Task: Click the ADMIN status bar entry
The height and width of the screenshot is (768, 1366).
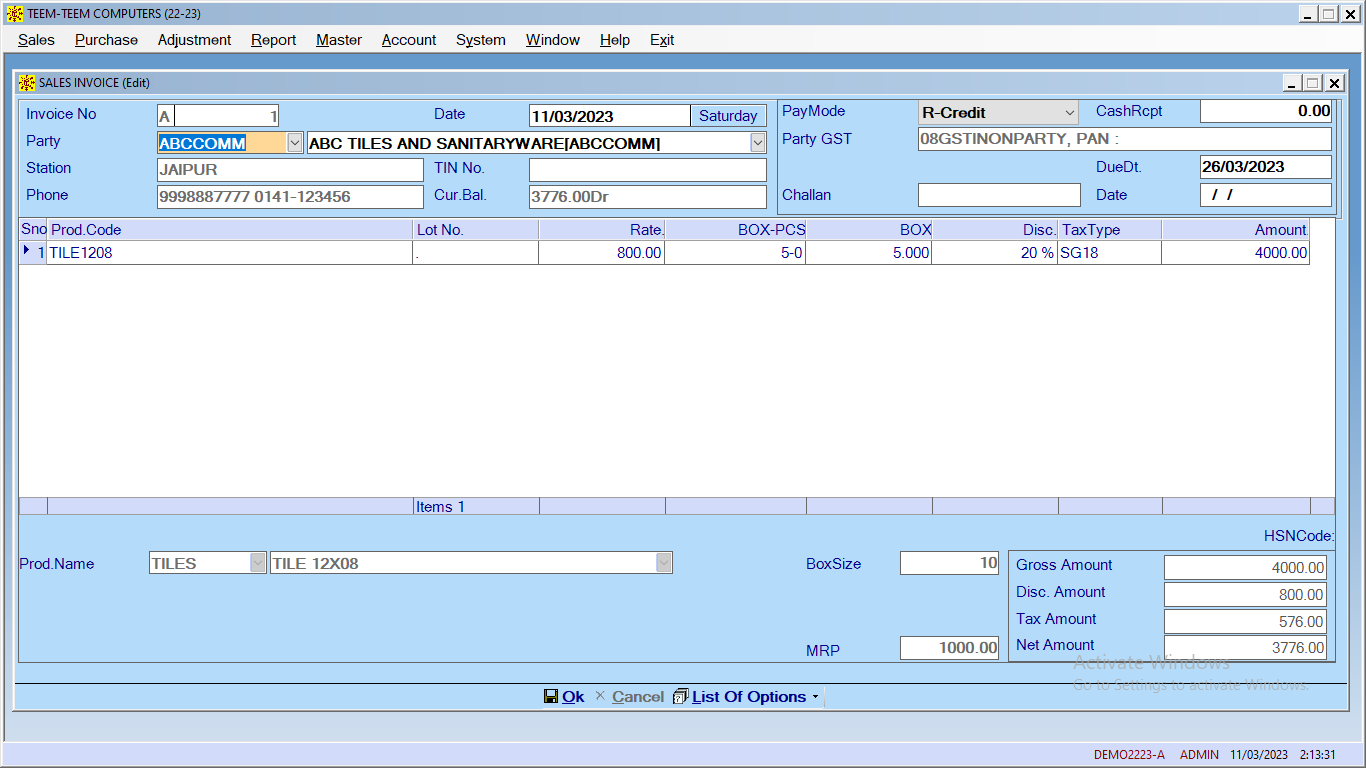Action: coord(1199,755)
